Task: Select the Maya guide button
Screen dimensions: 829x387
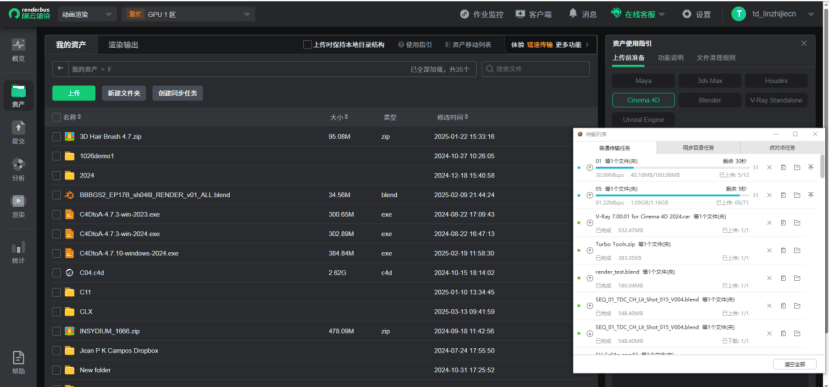Action: coord(643,81)
